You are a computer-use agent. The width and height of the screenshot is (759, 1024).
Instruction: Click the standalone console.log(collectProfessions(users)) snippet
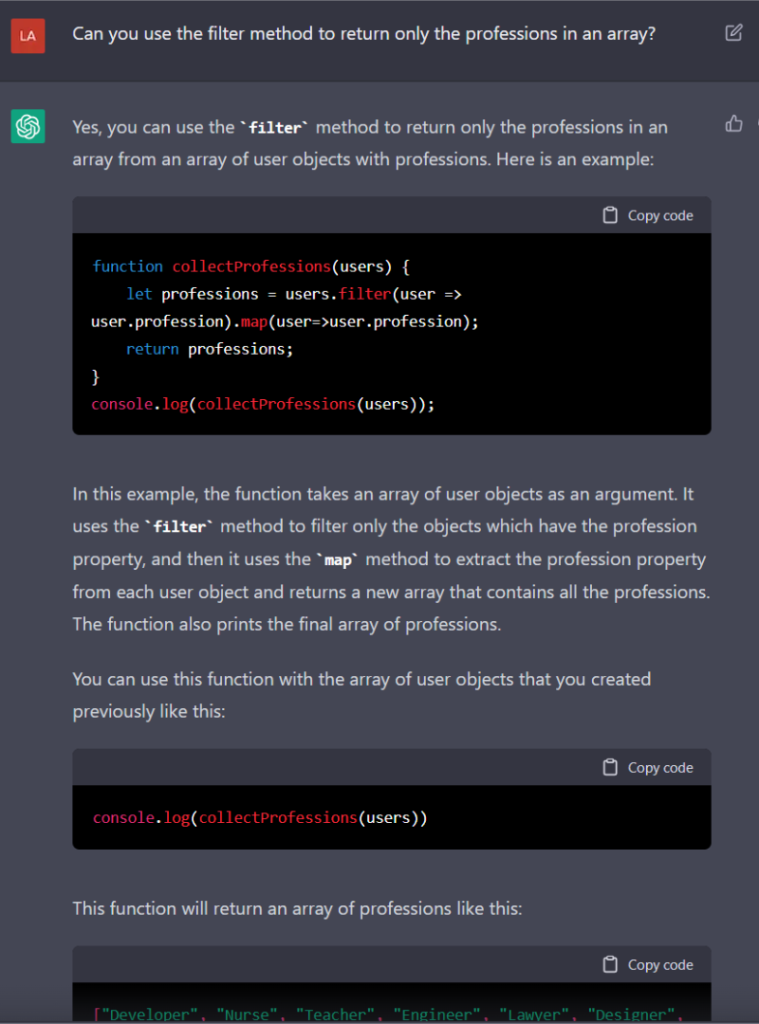tap(260, 817)
